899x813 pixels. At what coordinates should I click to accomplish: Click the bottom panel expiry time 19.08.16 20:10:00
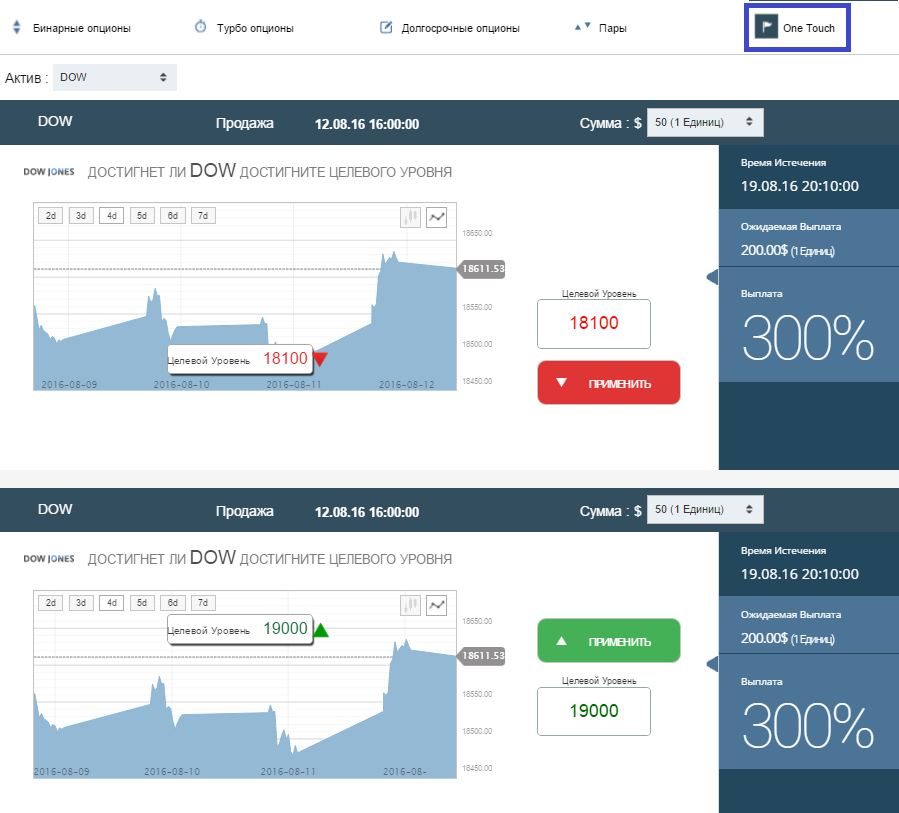799,574
